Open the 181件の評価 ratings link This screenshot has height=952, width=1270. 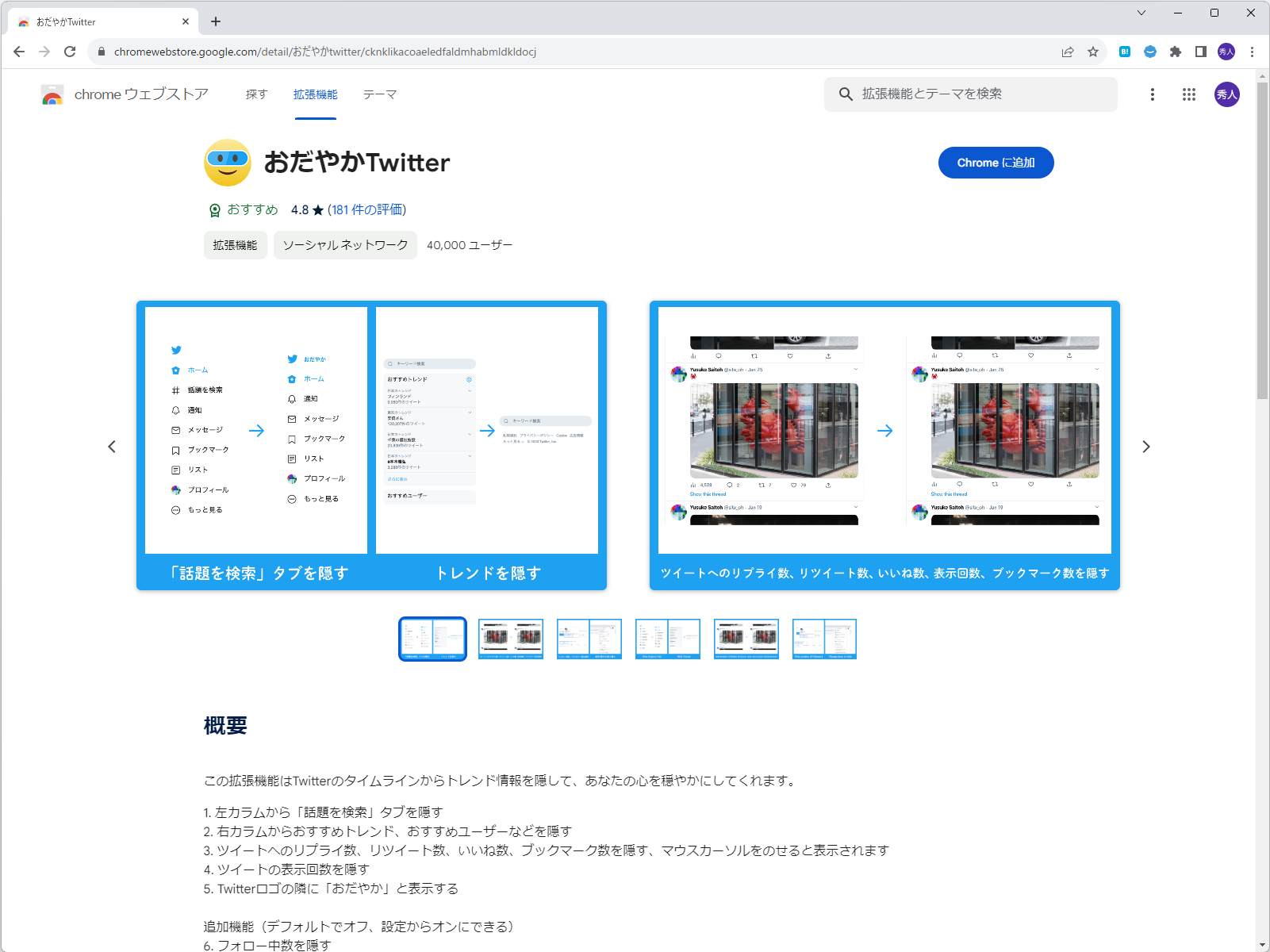pos(366,209)
